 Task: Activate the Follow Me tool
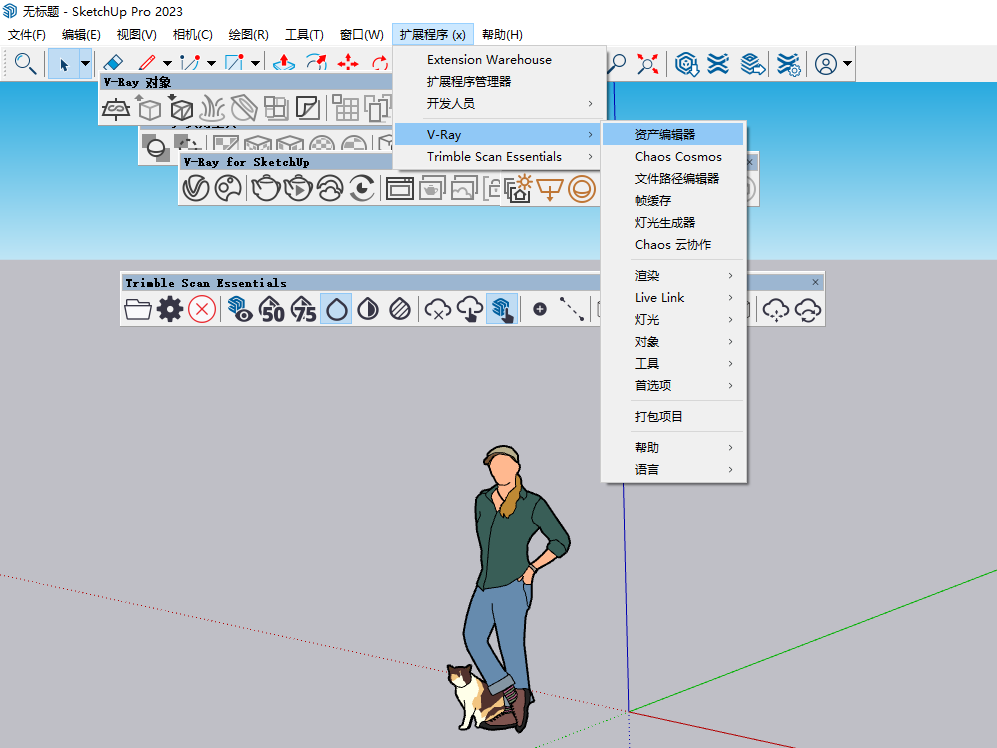[x=316, y=63]
